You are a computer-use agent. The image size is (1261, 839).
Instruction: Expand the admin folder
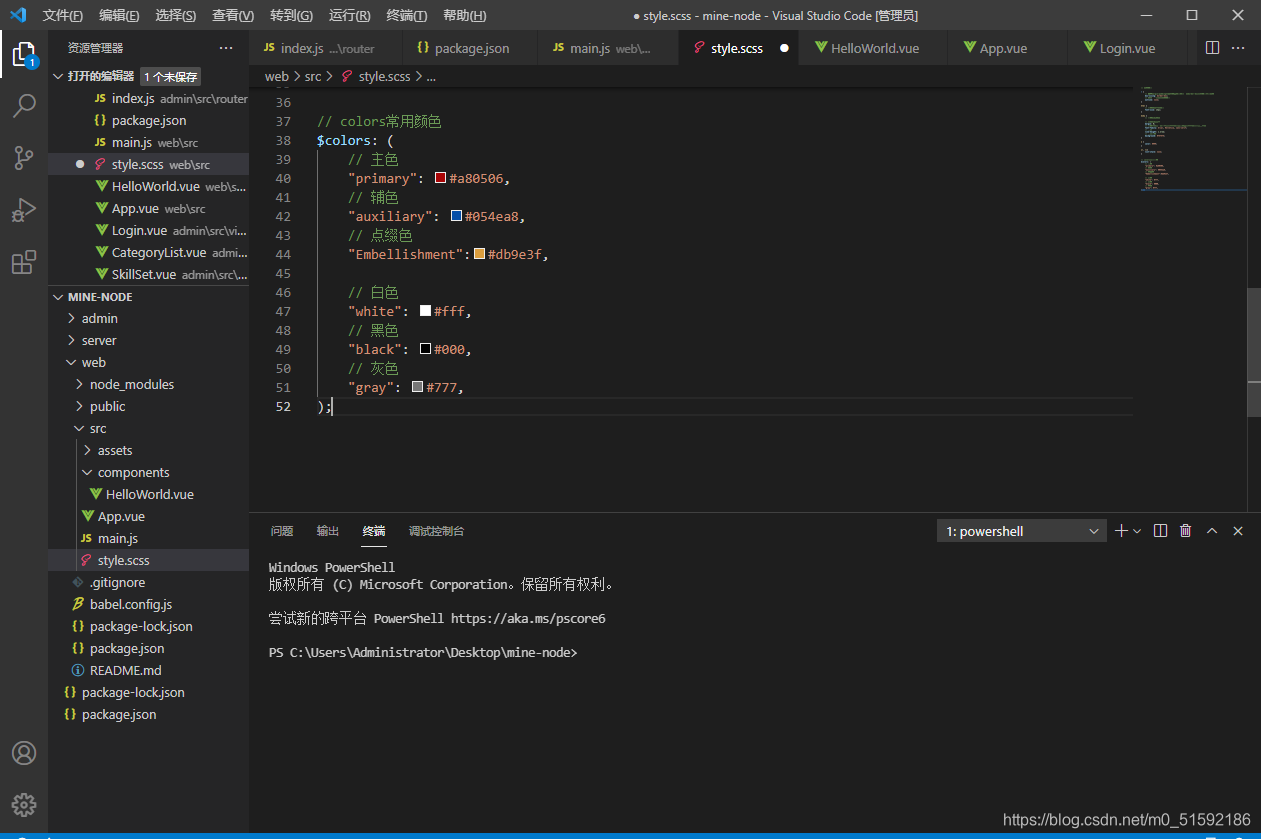point(99,318)
